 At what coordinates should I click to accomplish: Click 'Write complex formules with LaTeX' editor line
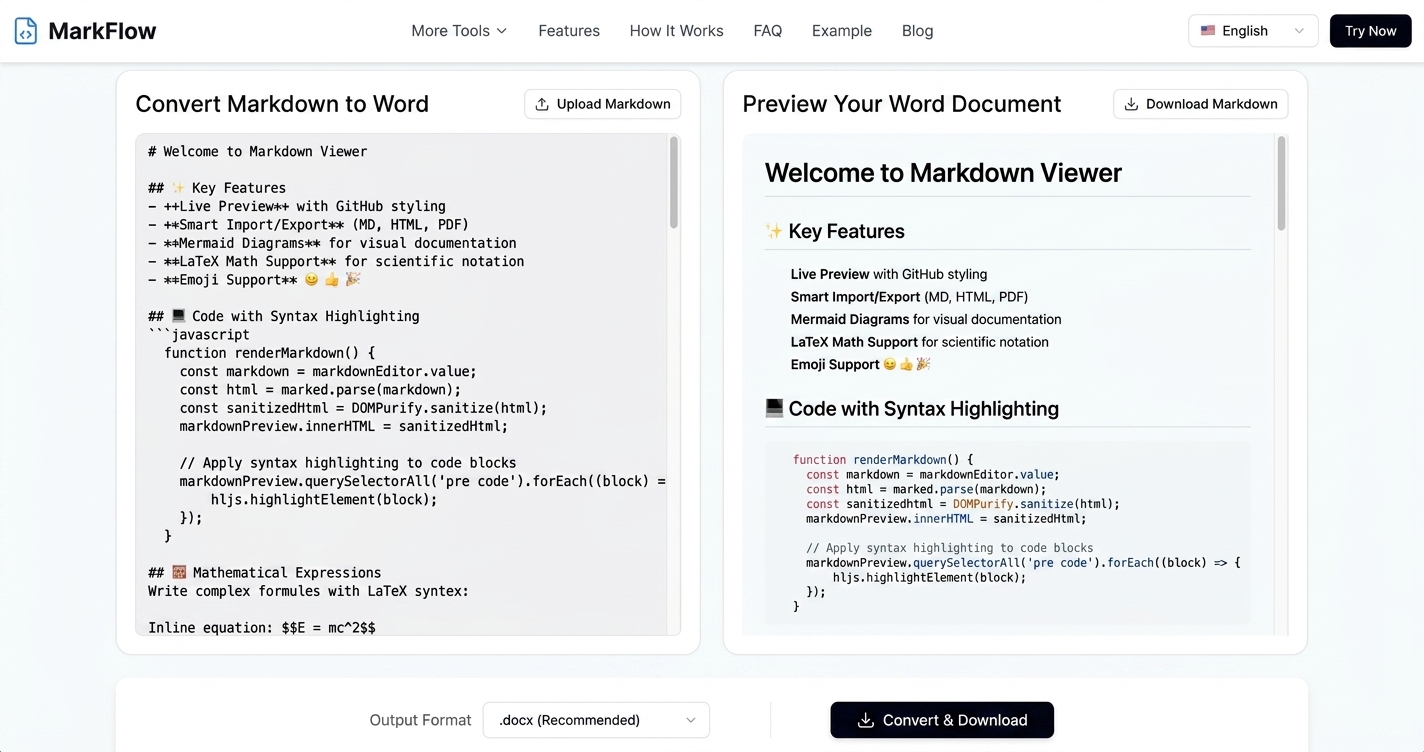pos(308,591)
